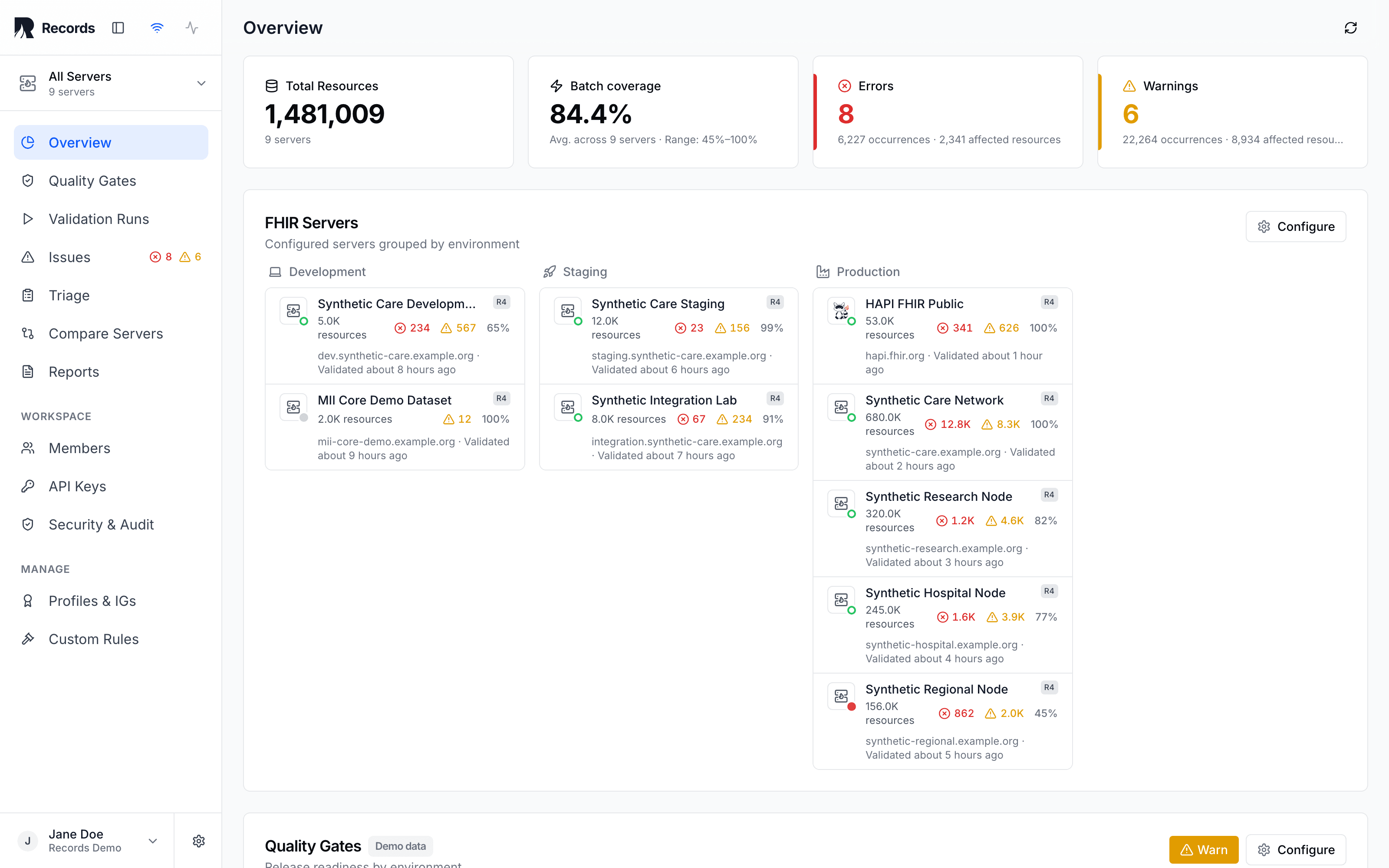Click the Issues warning count badge icon
The image size is (1389, 868).
(185, 256)
